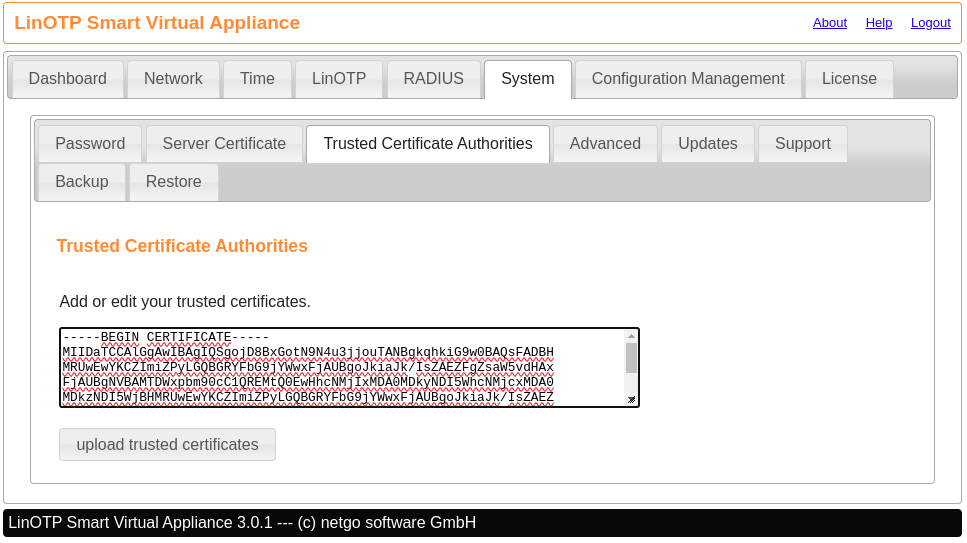
Task: Select the LinOTP tab
Action: tap(339, 79)
